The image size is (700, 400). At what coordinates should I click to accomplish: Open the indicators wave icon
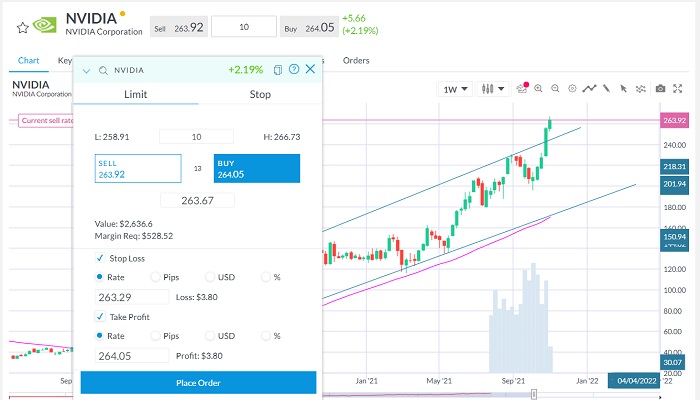[x=641, y=88]
